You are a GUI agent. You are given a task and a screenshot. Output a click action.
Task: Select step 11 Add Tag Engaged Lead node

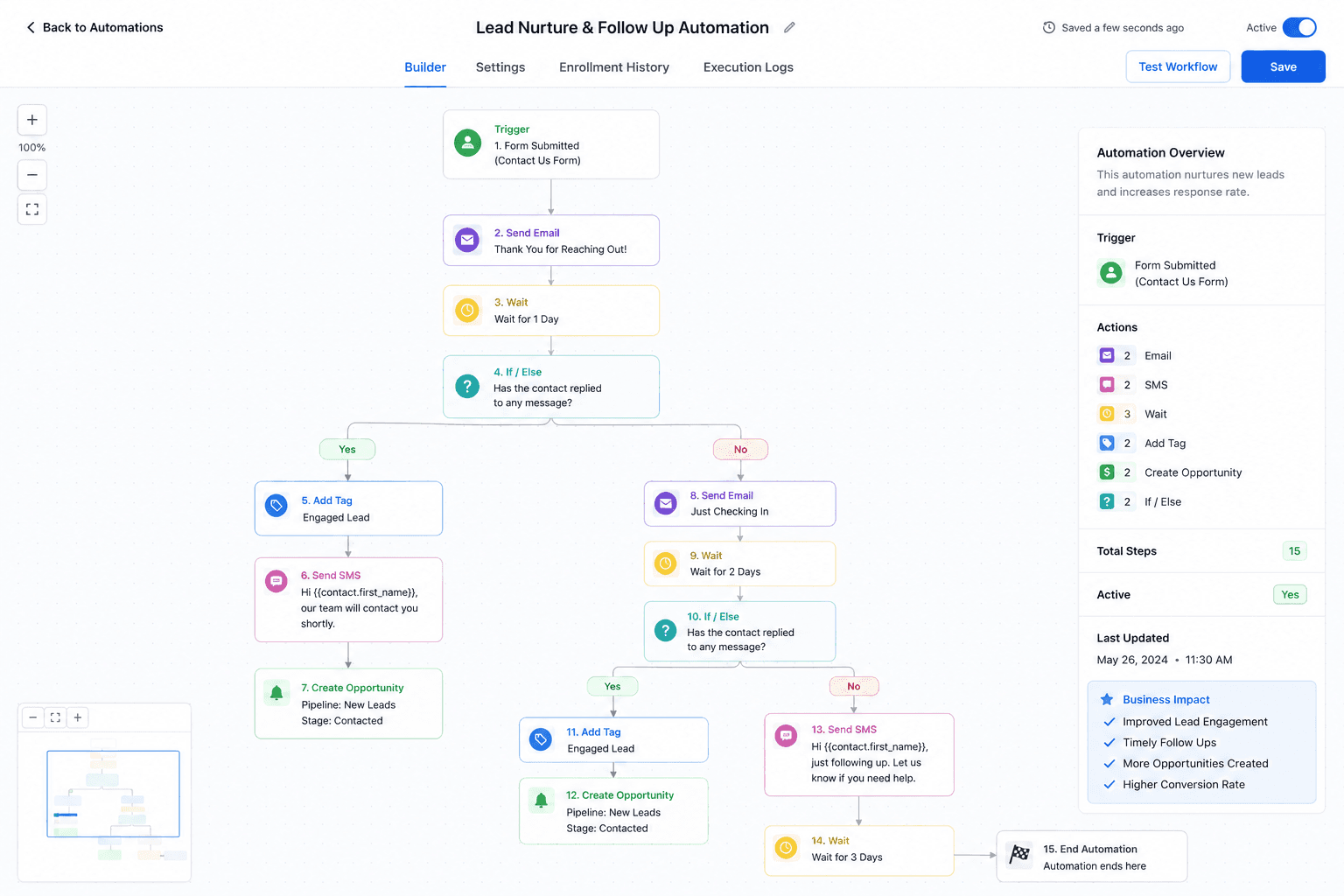tap(613, 740)
